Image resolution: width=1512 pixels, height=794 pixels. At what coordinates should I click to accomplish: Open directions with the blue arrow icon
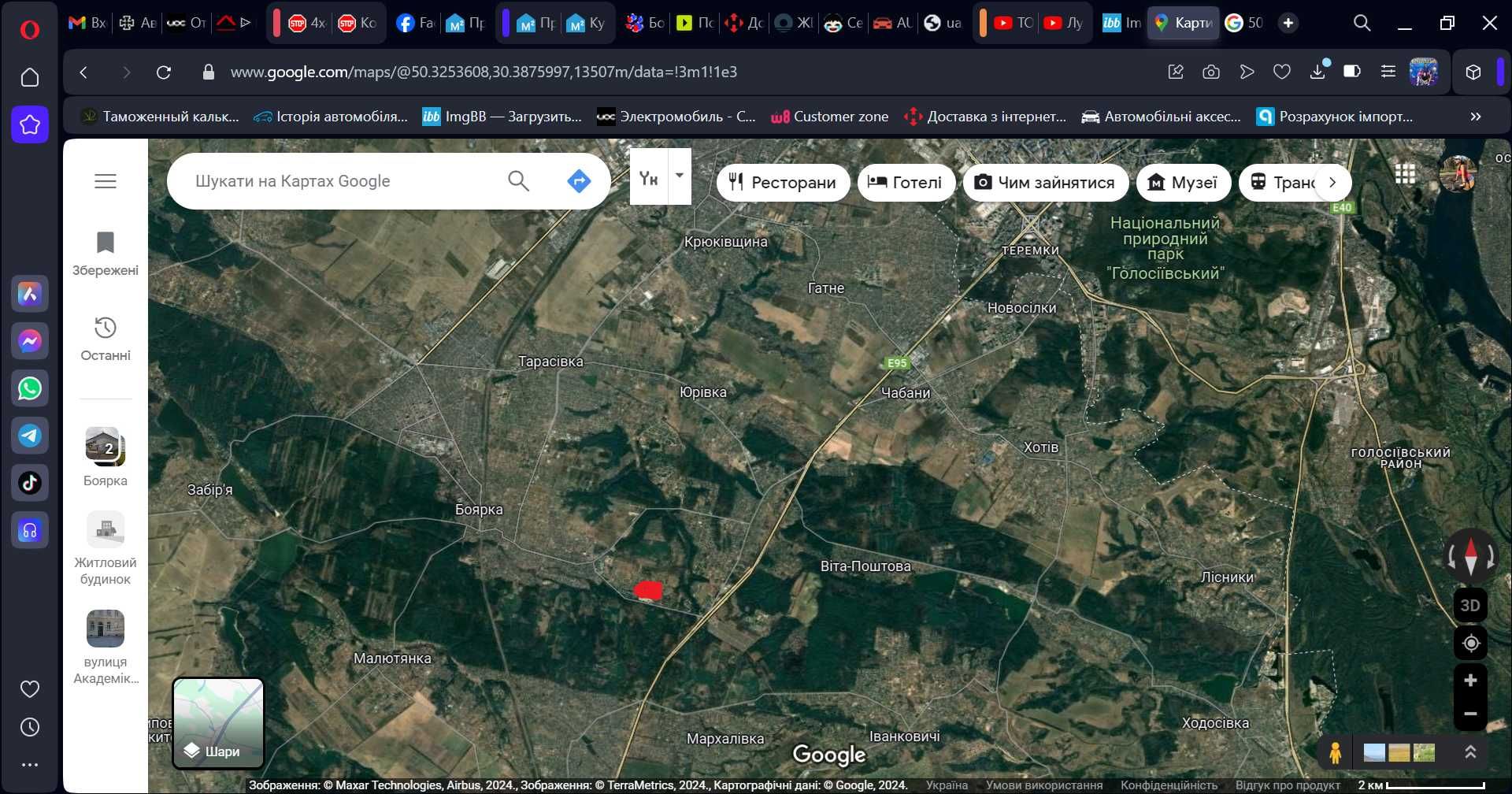click(579, 181)
